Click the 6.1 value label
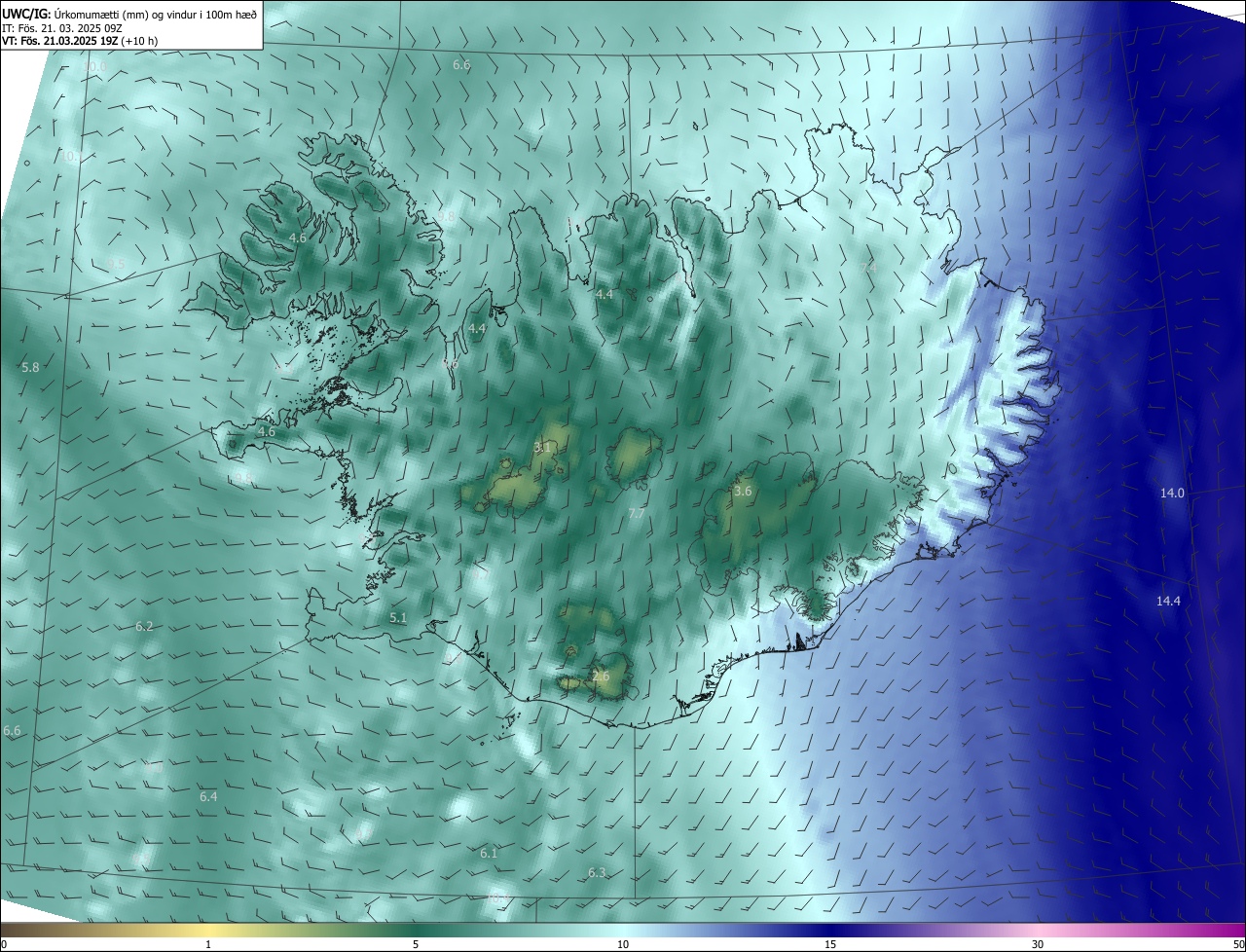Viewport: 1246px width, 952px height. pyautogui.click(x=489, y=854)
